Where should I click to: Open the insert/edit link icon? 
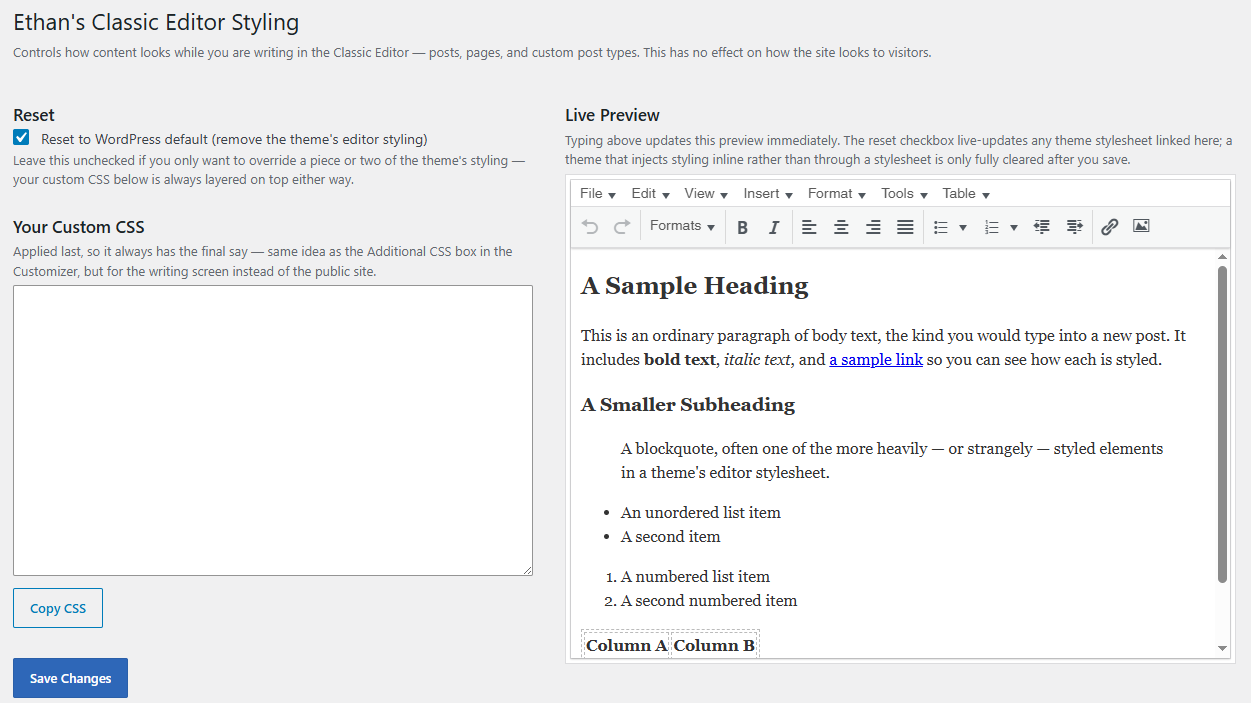pyautogui.click(x=1109, y=227)
